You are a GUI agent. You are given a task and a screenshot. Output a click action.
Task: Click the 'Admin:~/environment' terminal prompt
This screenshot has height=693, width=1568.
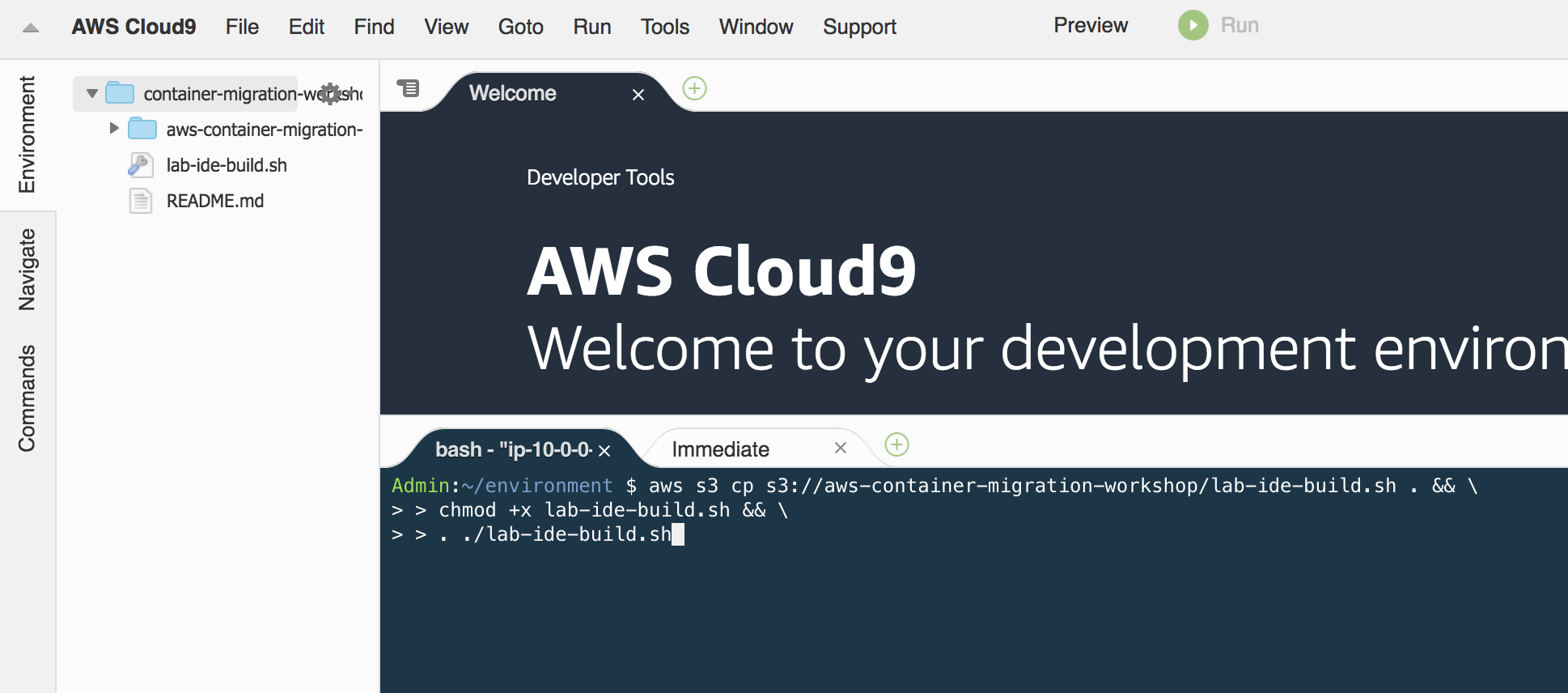(502, 486)
